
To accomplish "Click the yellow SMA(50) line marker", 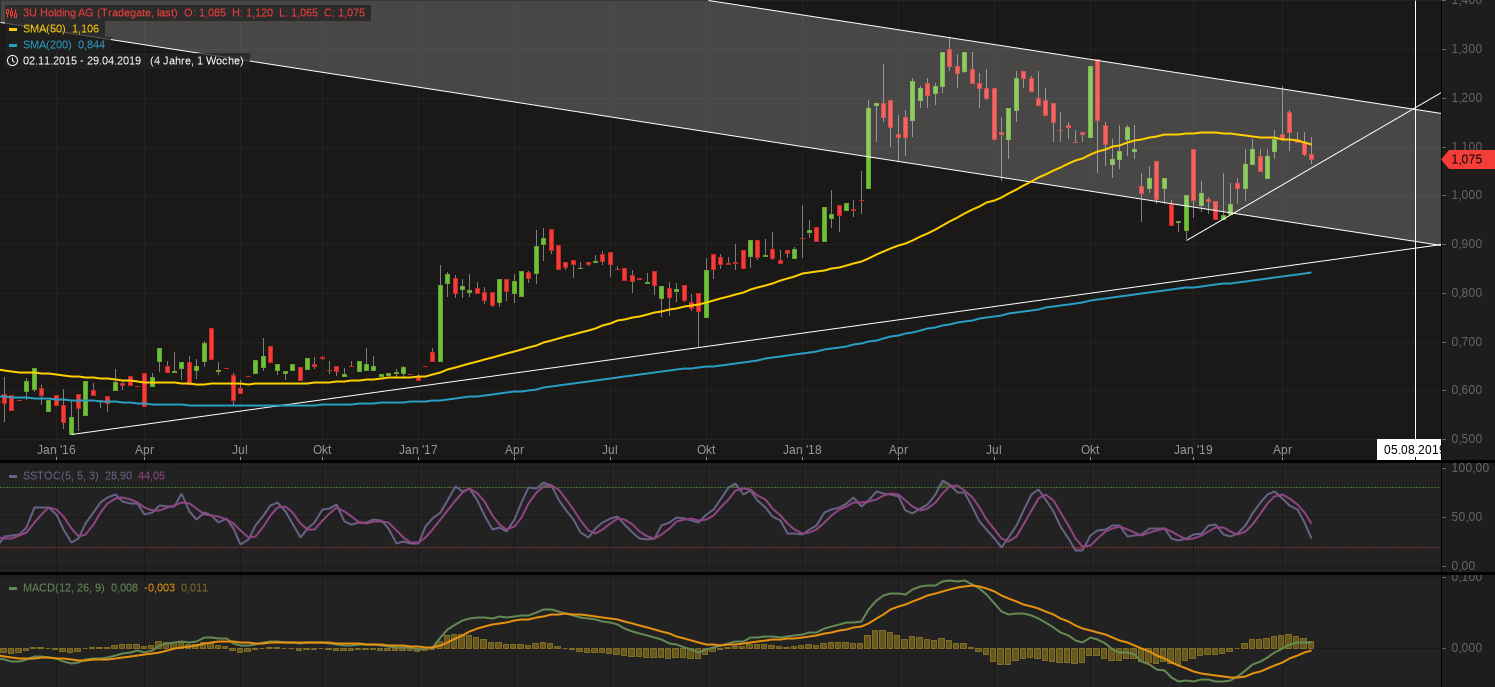I will click(13, 29).
